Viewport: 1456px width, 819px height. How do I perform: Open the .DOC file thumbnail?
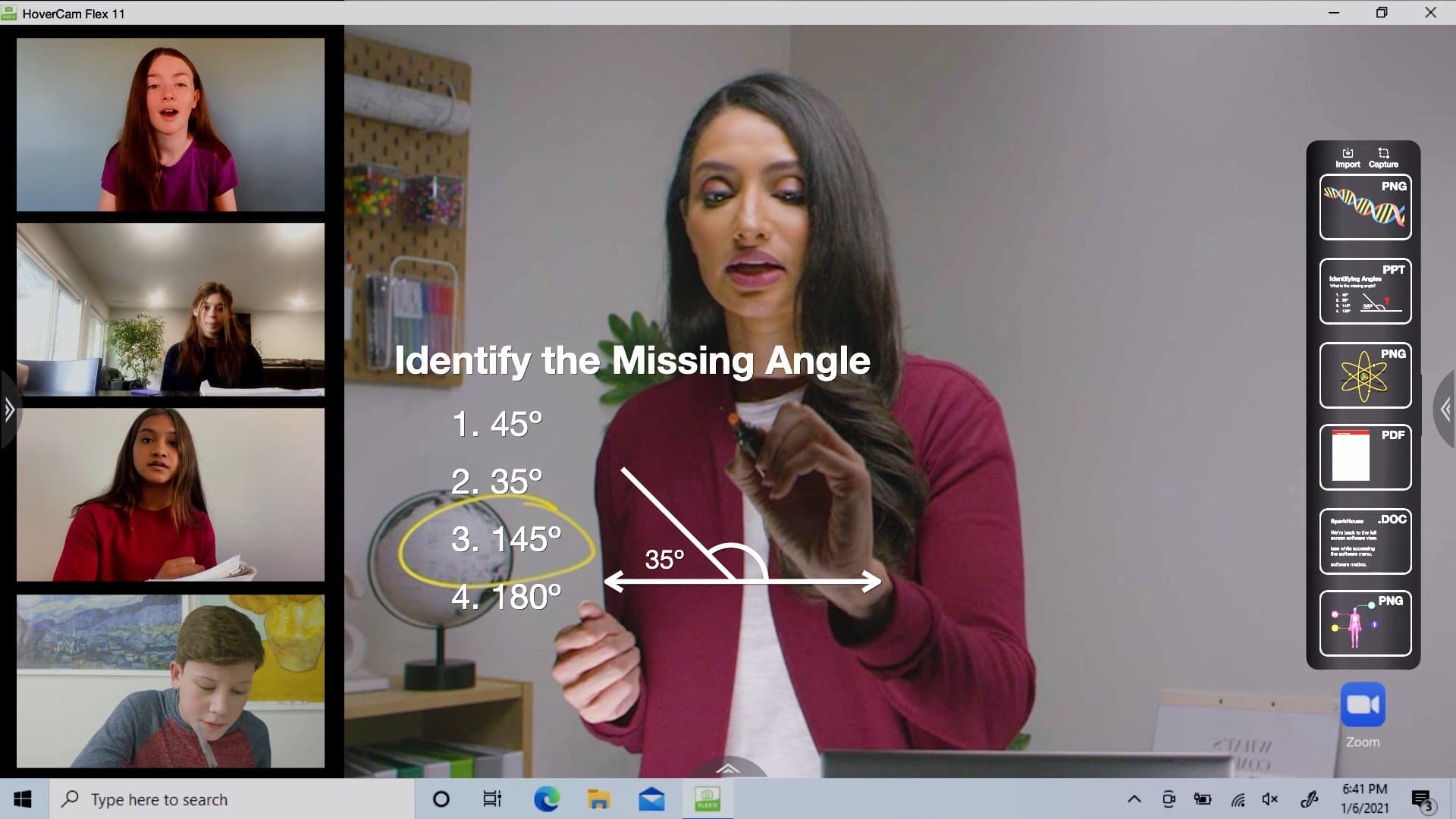click(1365, 541)
